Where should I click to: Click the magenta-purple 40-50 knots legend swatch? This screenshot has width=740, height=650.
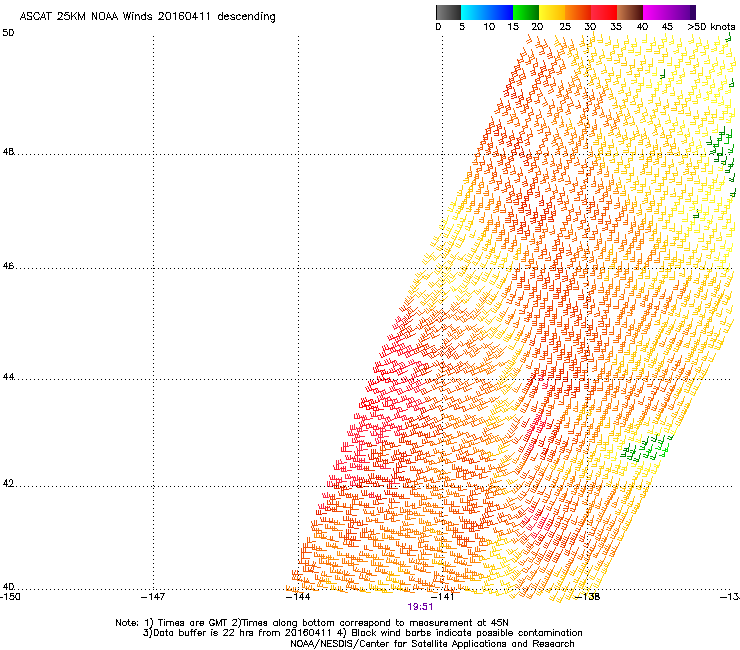(x=669, y=12)
